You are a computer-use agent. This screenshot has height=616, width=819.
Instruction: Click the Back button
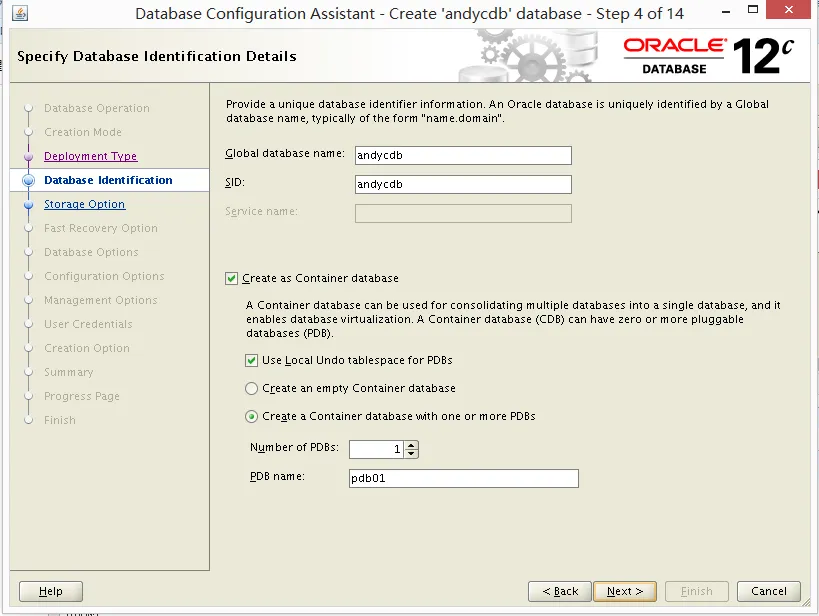click(x=560, y=591)
